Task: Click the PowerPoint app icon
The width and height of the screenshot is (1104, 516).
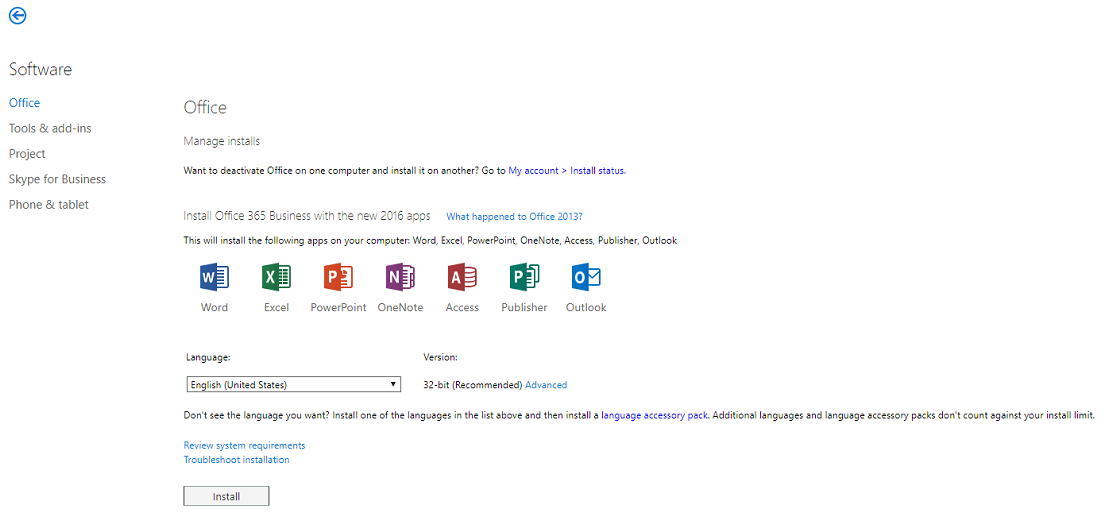Action: [x=338, y=278]
